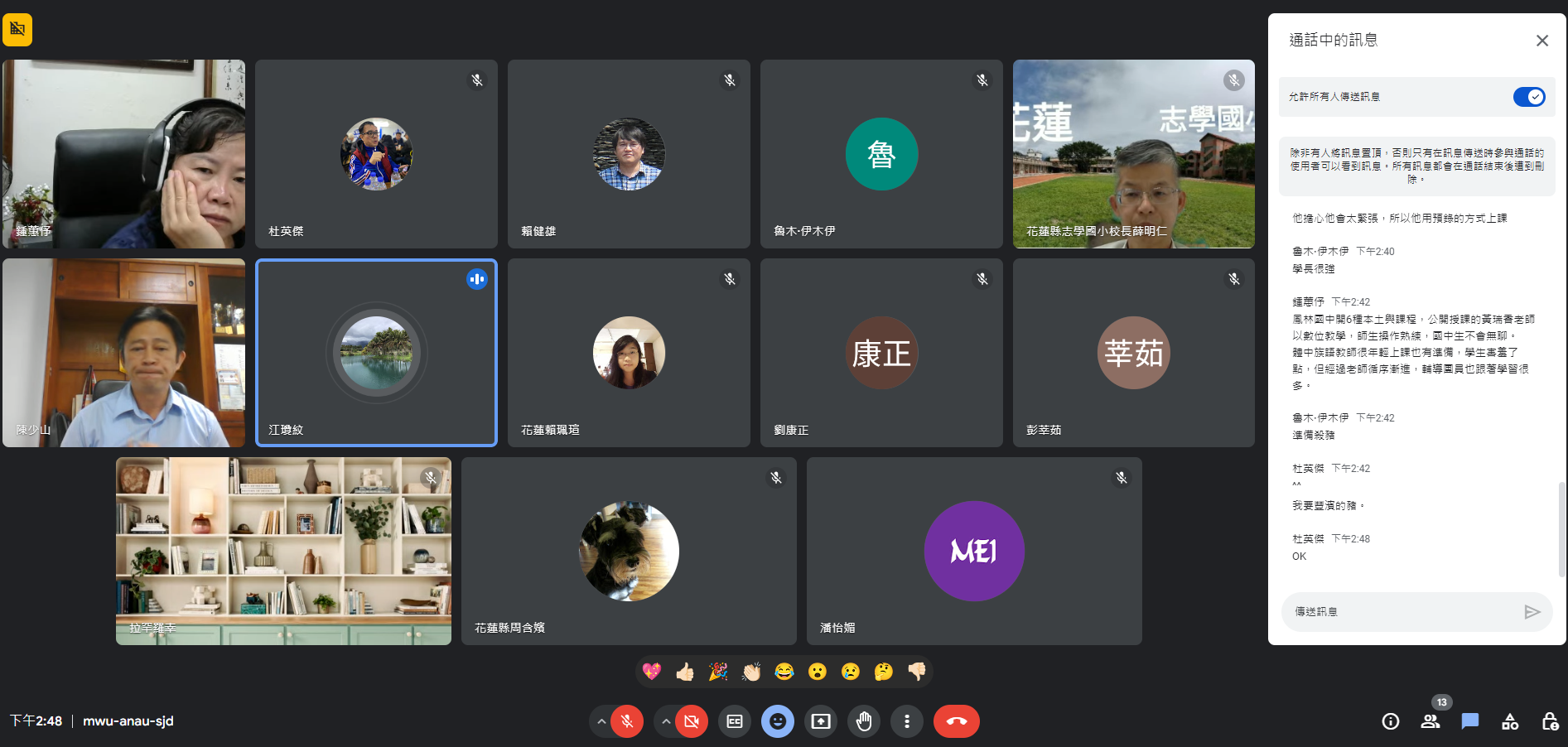Image resolution: width=1568 pixels, height=747 pixels.
Task: Send the party popper reaction
Action: (718, 672)
